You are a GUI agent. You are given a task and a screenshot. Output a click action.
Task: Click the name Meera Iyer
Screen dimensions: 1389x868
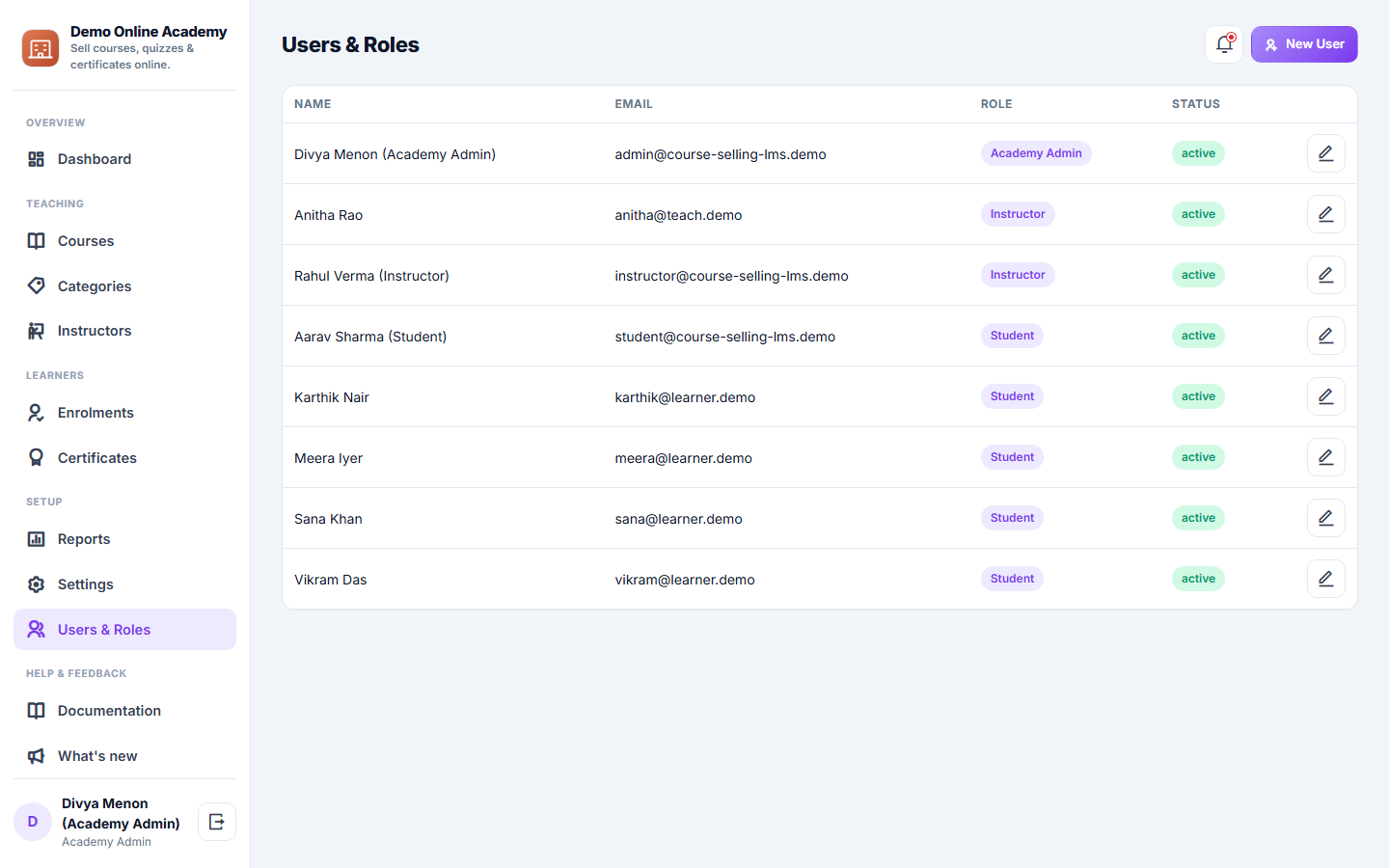328,458
